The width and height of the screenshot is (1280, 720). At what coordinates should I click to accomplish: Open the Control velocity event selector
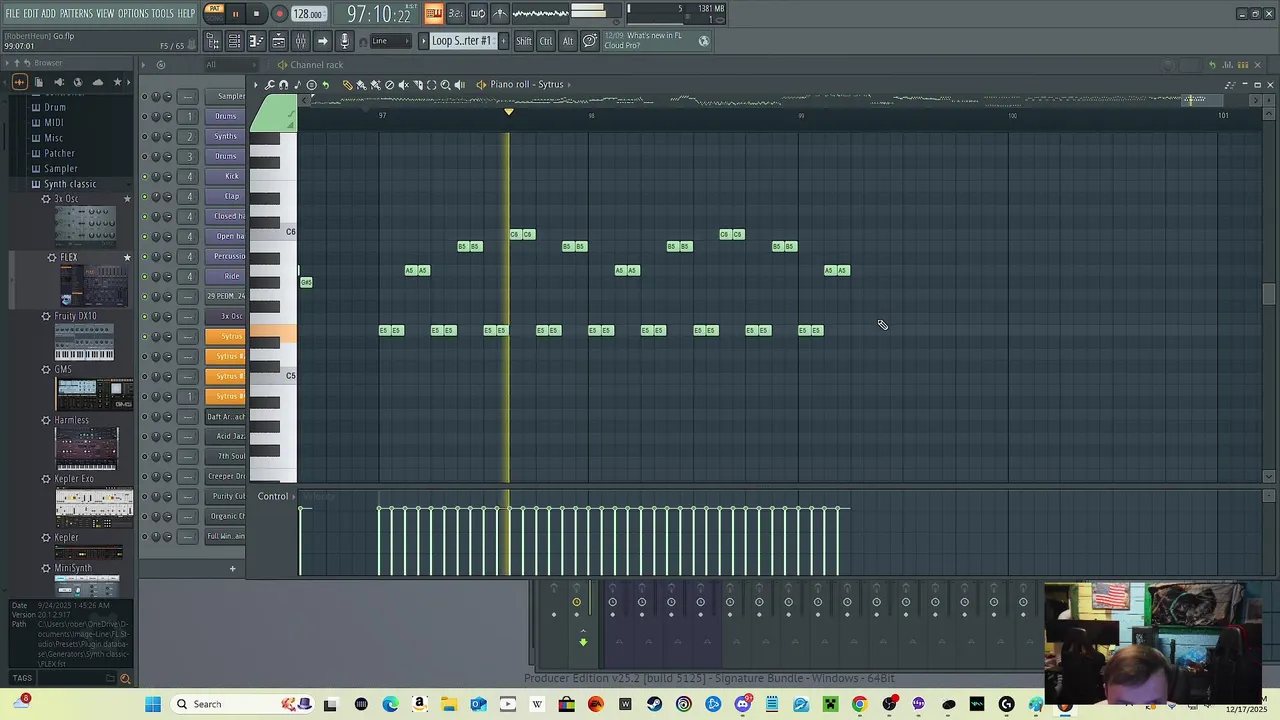pos(273,496)
